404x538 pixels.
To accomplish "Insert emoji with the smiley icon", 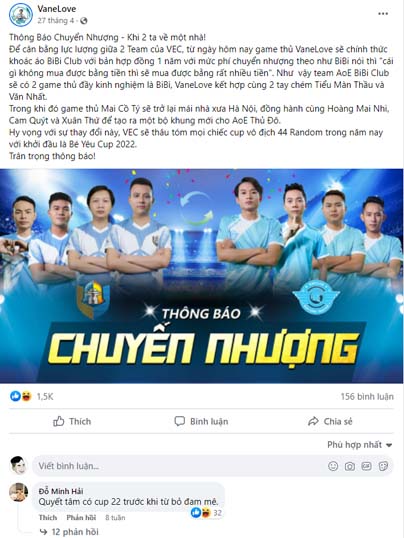I will [x=333, y=466].
